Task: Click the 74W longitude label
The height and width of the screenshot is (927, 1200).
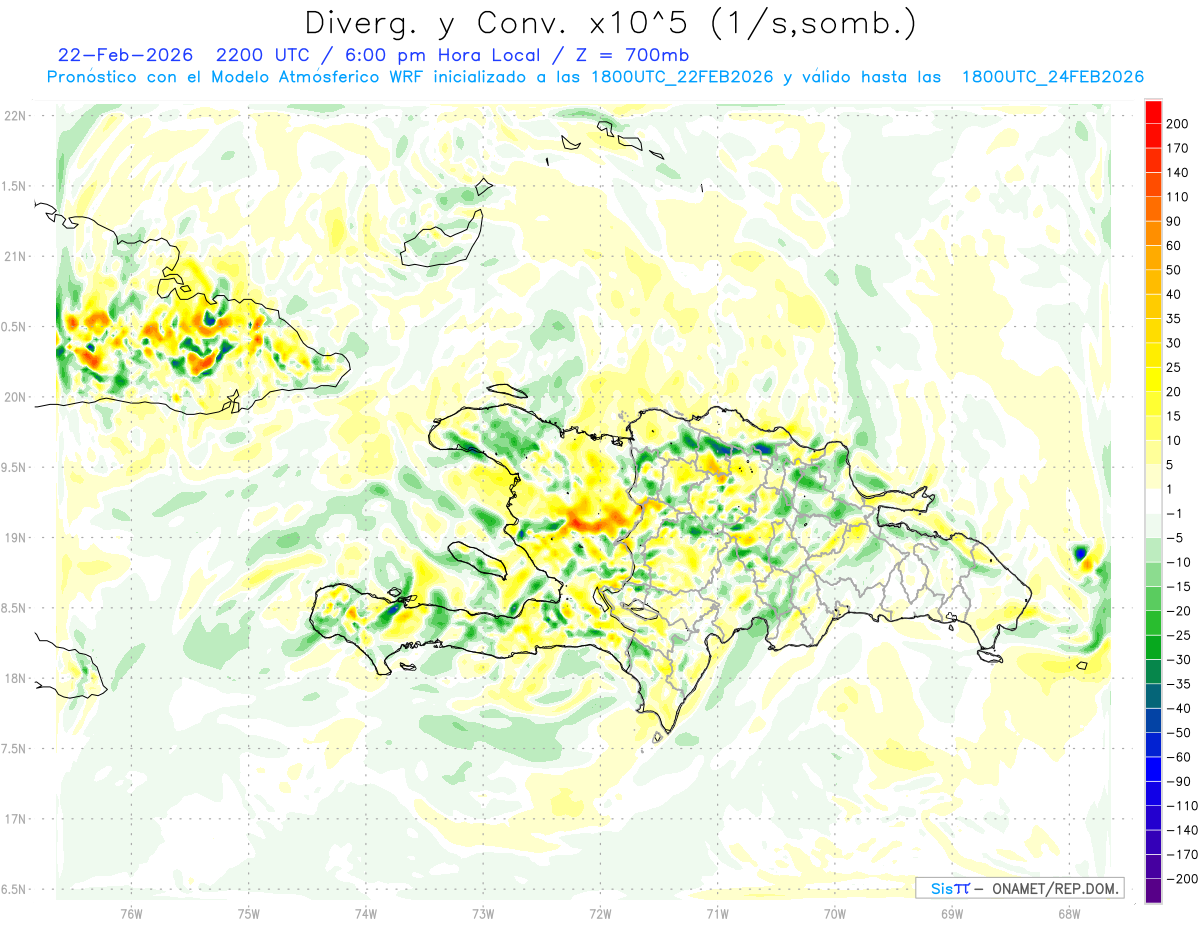Action: (x=366, y=914)
